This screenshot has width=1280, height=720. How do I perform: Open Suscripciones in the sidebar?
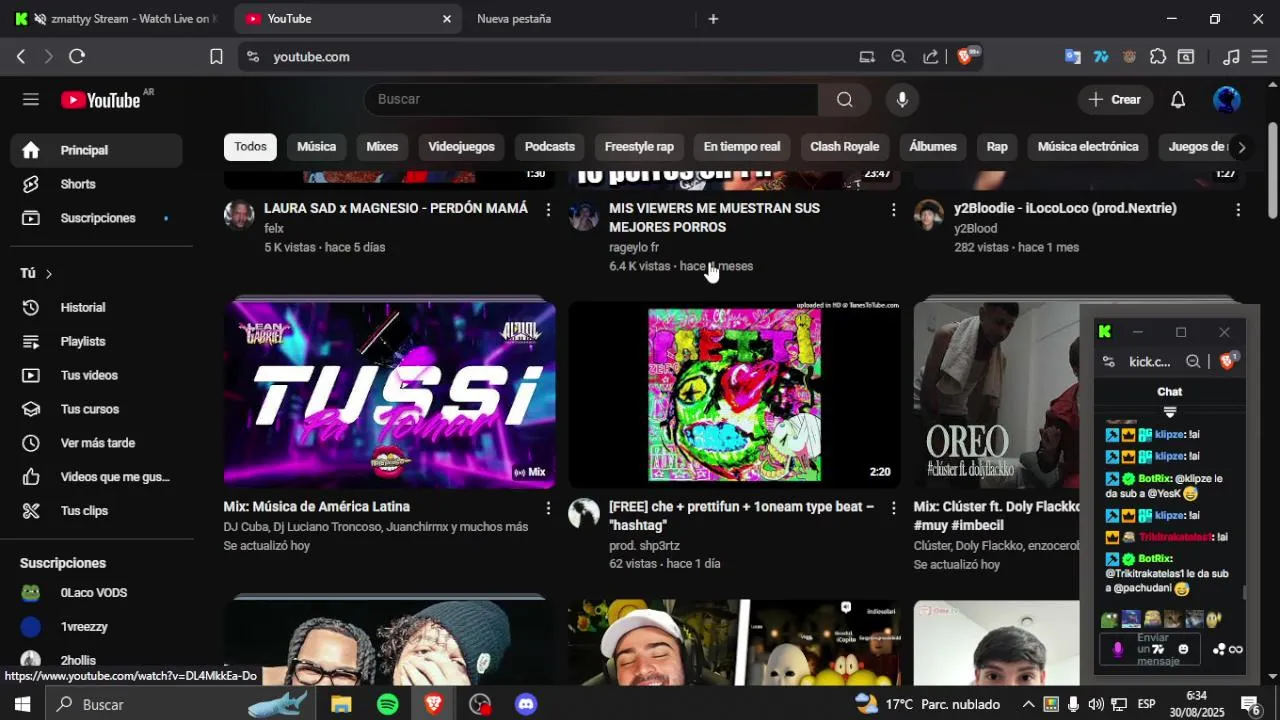97,218
